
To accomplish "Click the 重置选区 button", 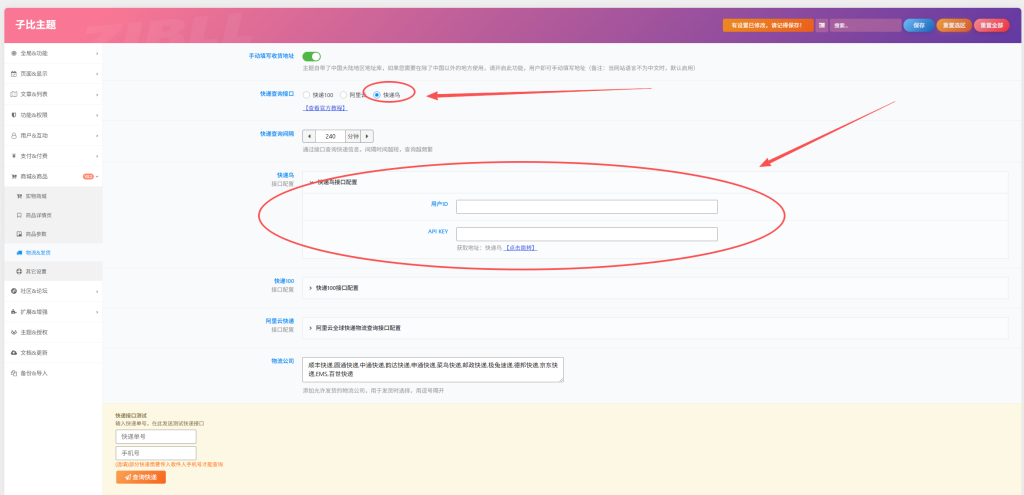I will click(954, 25).
